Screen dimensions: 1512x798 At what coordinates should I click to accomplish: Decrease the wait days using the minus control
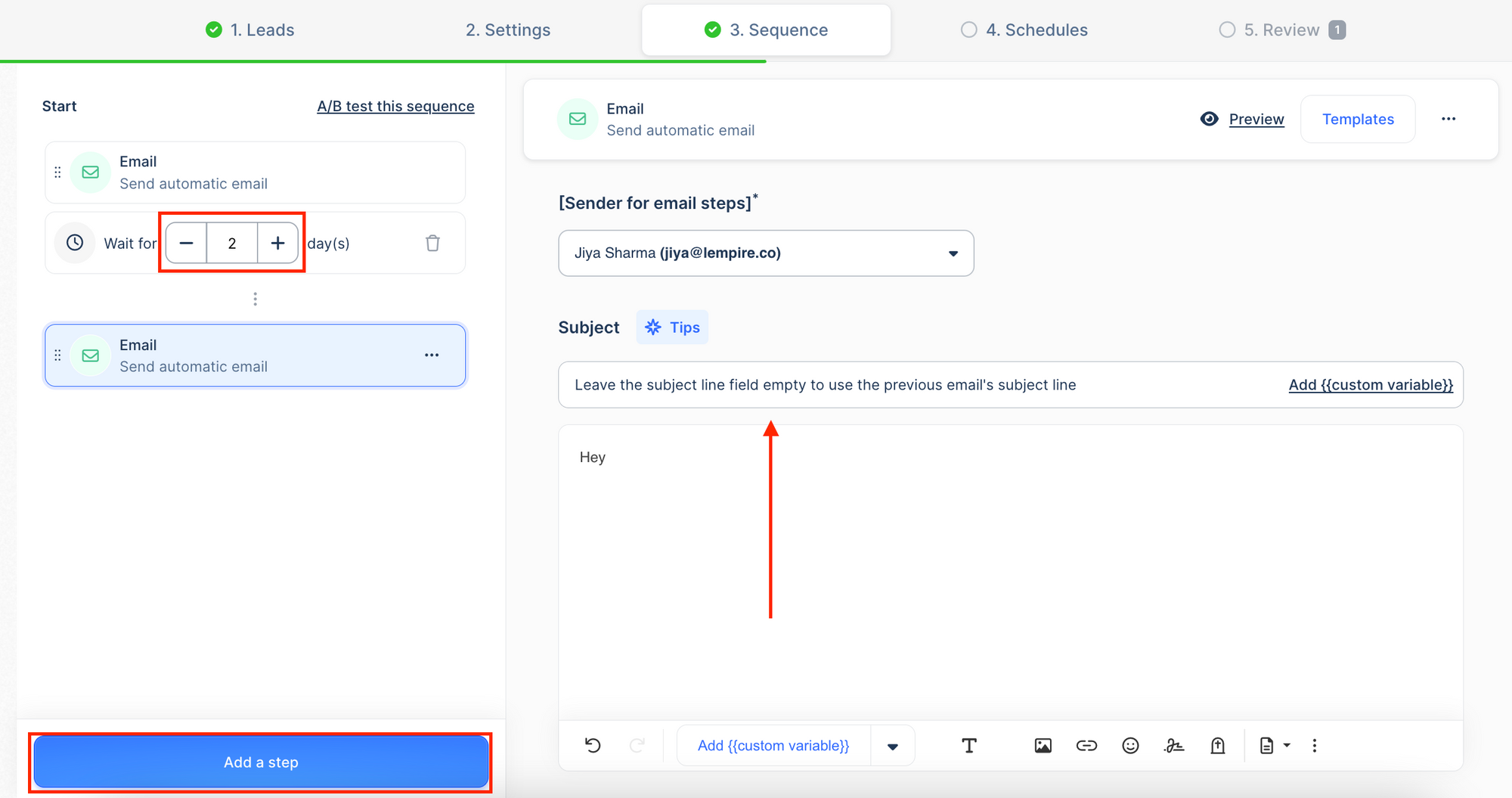[185, 243]
